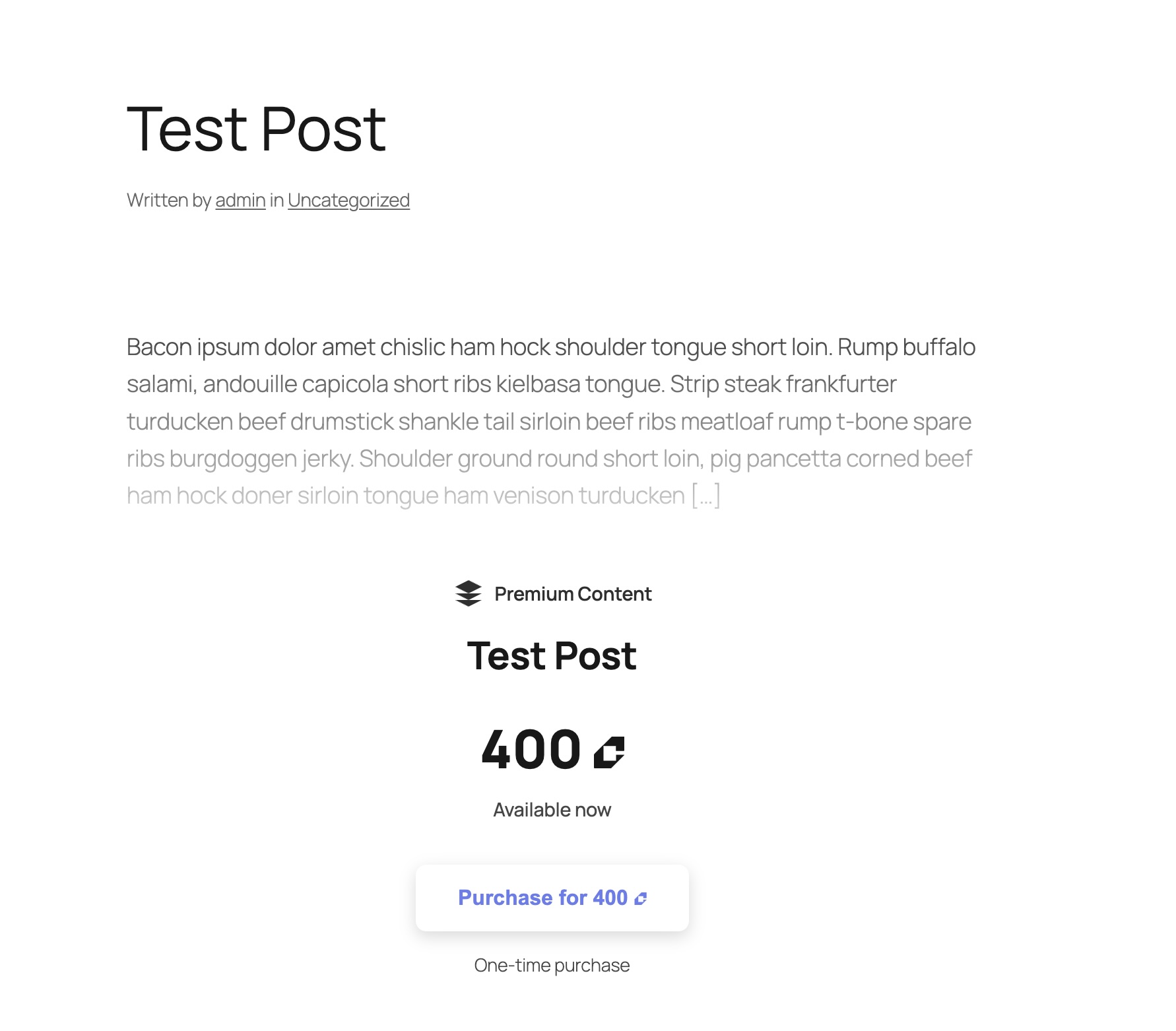Open the Uncategorized category link
This screenshot has width=1176, height=1031.
tap(348, 199)
